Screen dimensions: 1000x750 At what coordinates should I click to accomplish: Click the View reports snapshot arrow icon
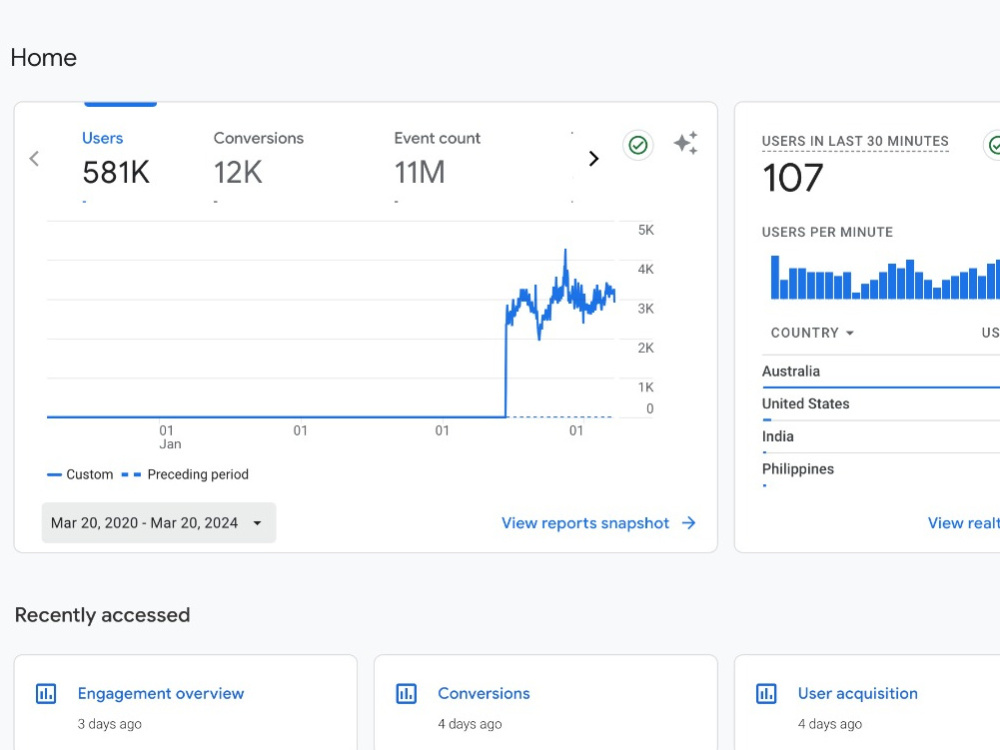(689, 523)
